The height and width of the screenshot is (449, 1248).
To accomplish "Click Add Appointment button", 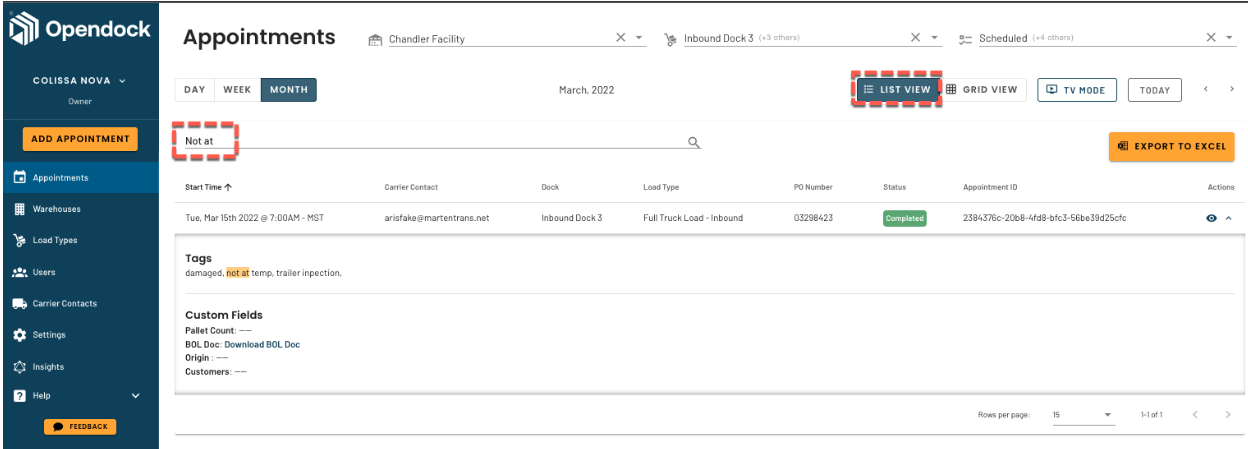I will (x=80, y=139).
